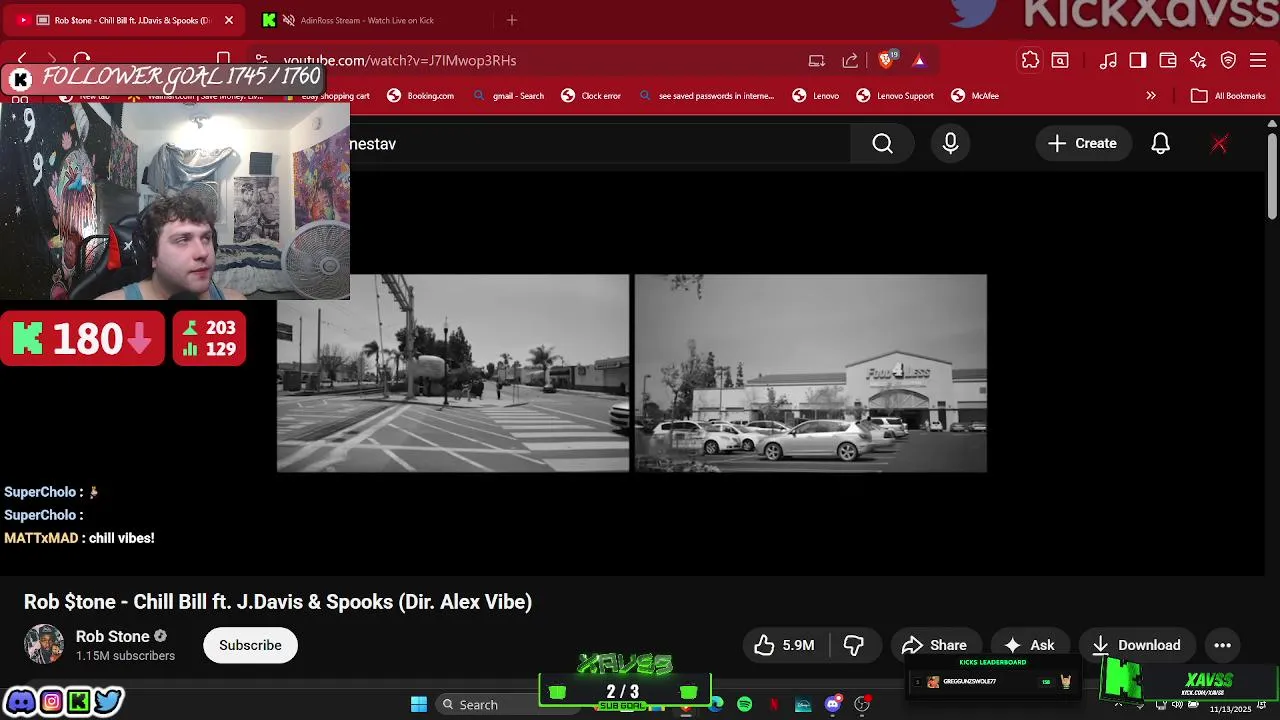Download the Chill Bill video

click(x=1136, y=645)
